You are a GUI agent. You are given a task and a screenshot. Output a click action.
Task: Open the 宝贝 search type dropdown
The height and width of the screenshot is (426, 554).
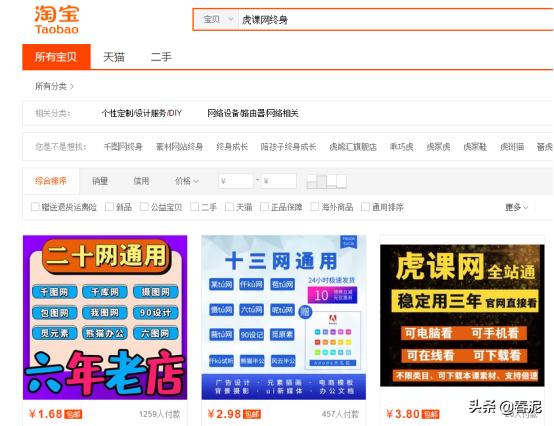(218, 20)
